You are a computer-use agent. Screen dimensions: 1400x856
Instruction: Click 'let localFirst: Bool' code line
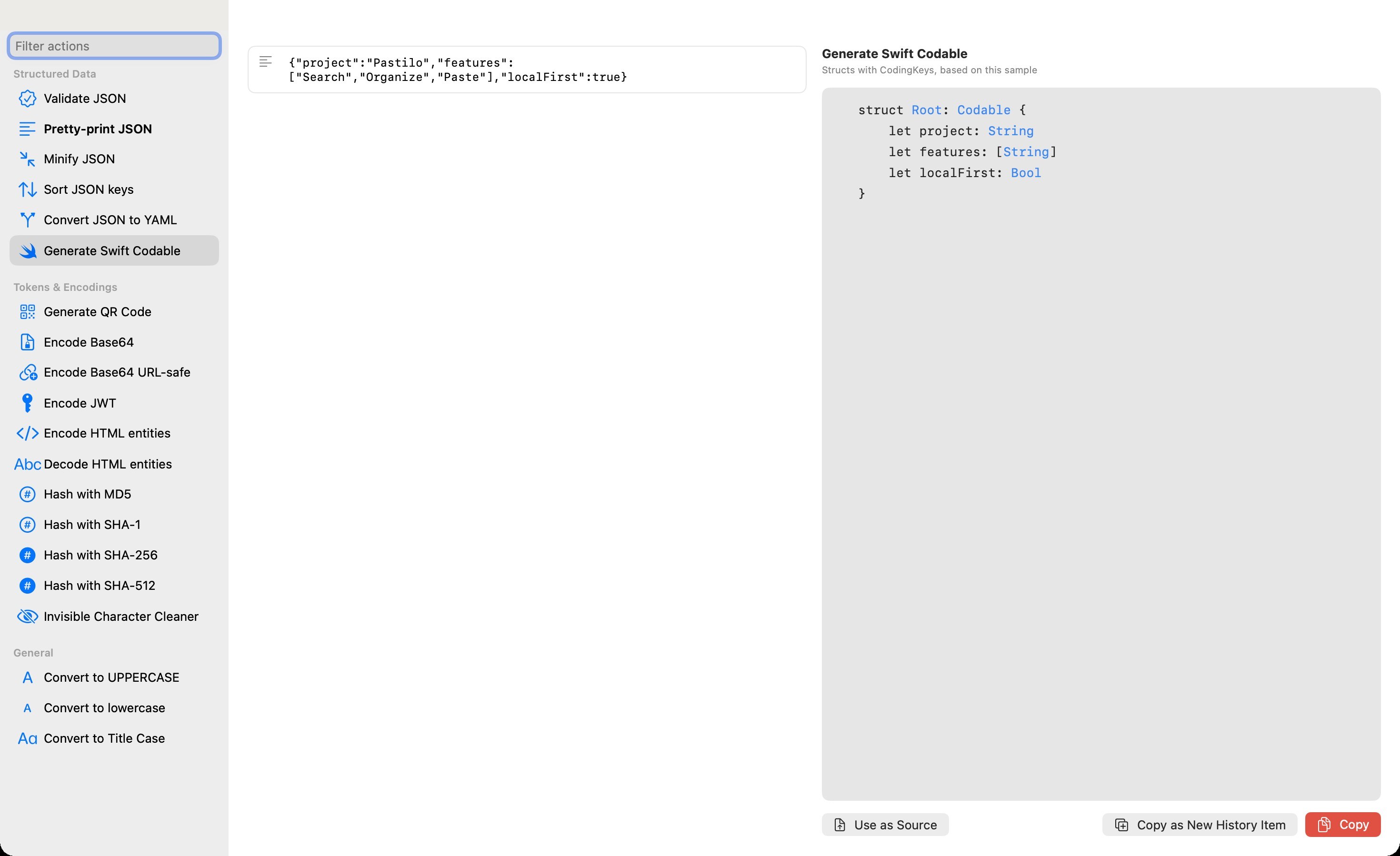965,173
